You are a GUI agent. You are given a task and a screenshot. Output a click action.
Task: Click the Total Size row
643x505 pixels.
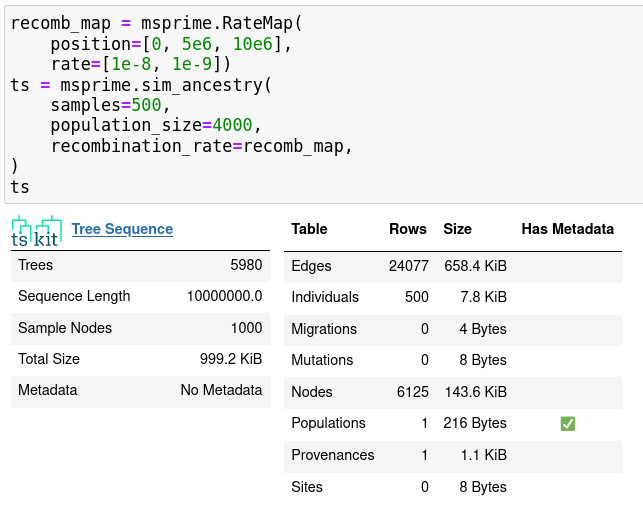click(x=140, y=359)
